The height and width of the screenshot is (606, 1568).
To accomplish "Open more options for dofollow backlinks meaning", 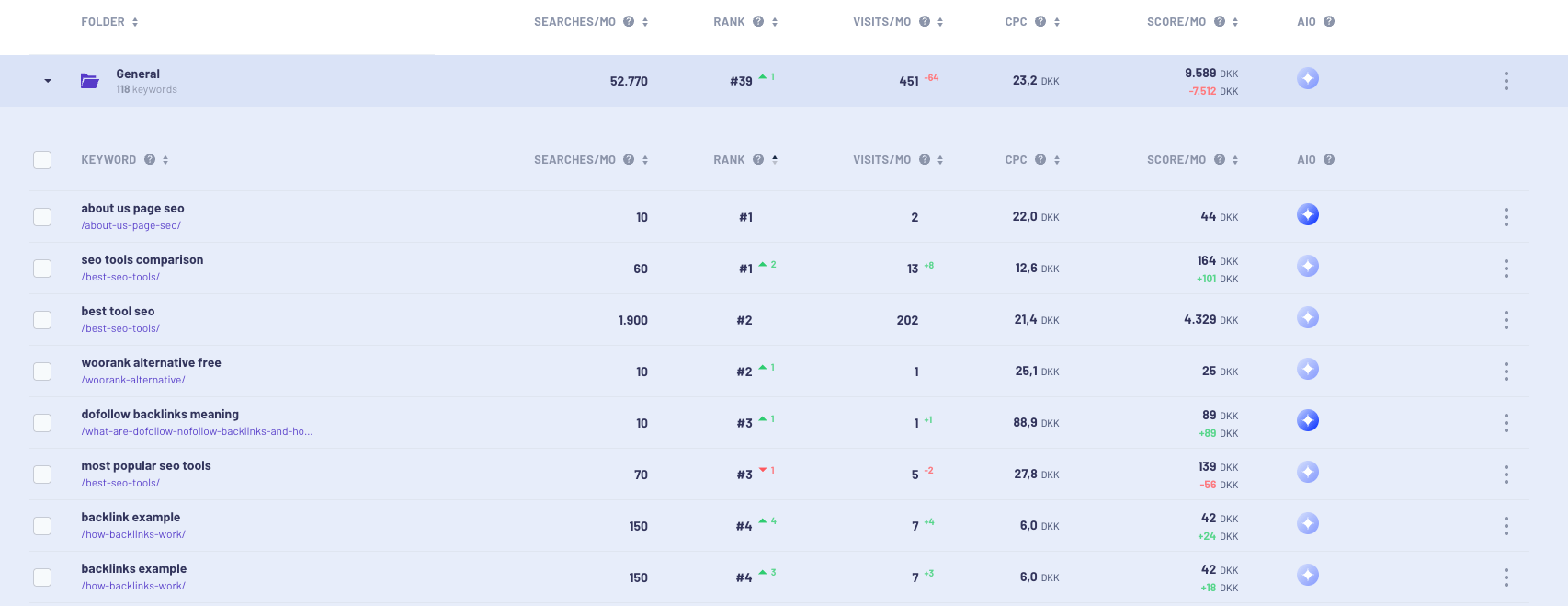I will pos(1506,423).
